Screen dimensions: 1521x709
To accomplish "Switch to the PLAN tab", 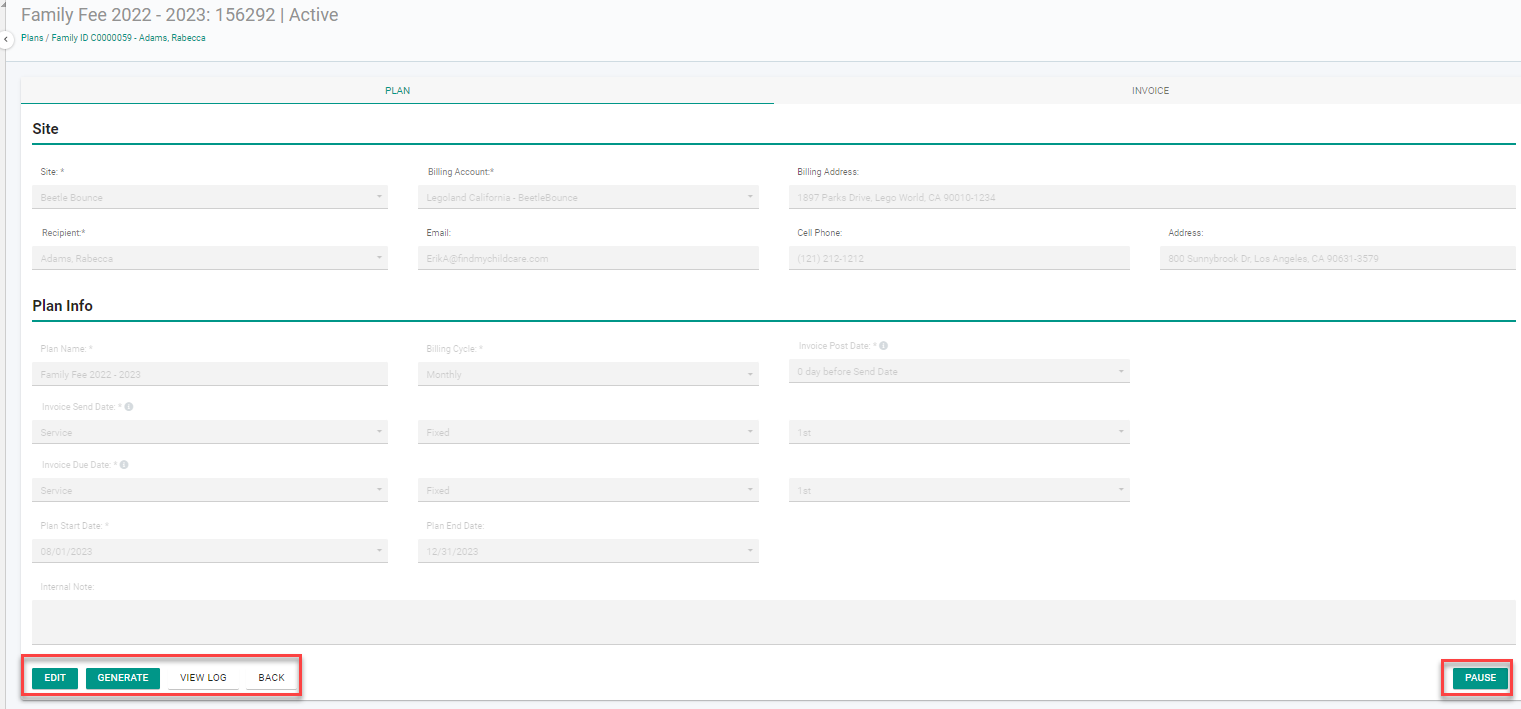I will pyautogui.click(x=397, y=90).
